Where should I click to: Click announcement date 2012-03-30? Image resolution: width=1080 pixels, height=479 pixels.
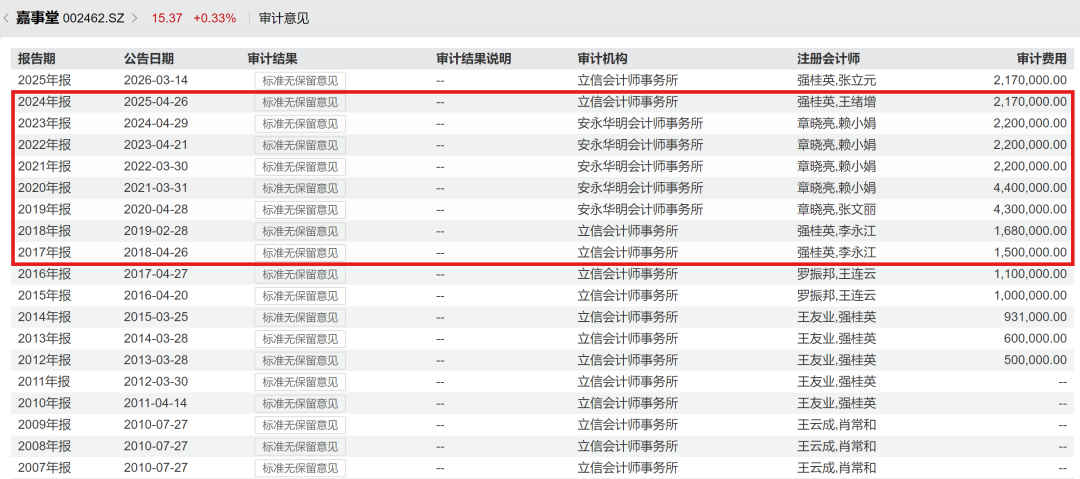156,381
